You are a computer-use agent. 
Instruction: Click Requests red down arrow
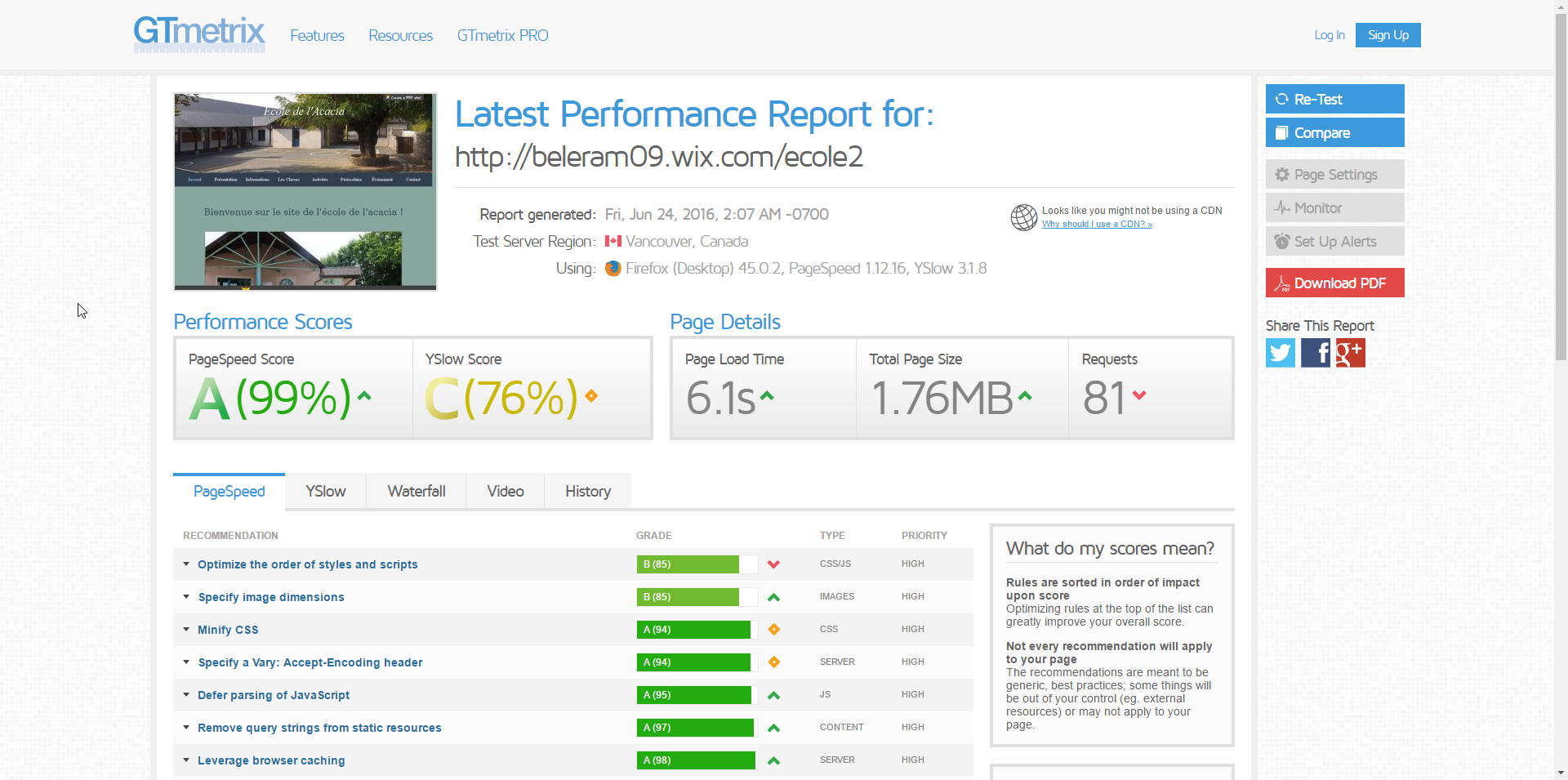click(1139, 395)
